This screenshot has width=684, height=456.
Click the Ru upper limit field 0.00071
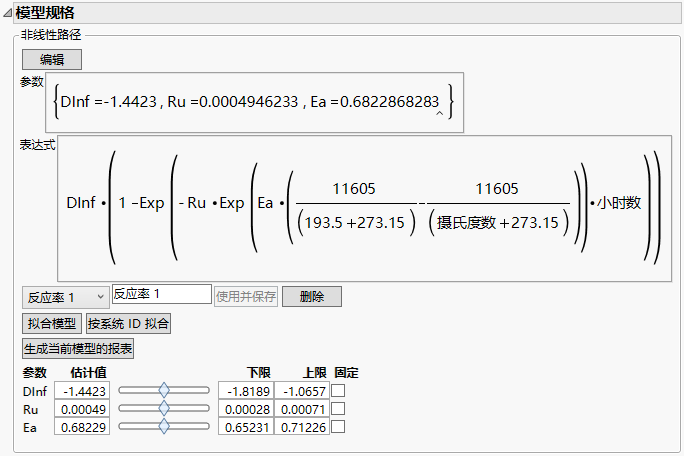[x=302, y=409]
